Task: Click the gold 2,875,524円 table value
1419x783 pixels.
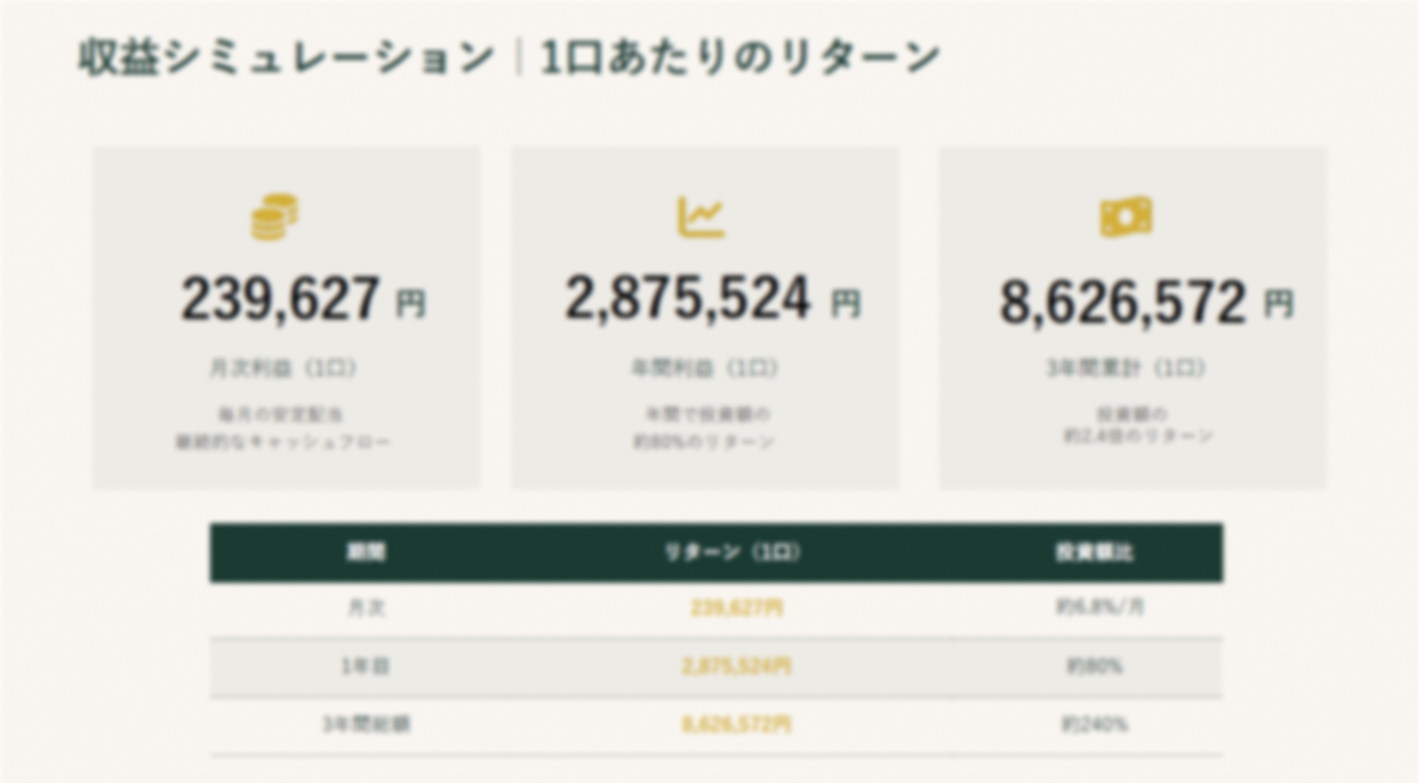Action: pyautogui.click(x=737, y=666)
